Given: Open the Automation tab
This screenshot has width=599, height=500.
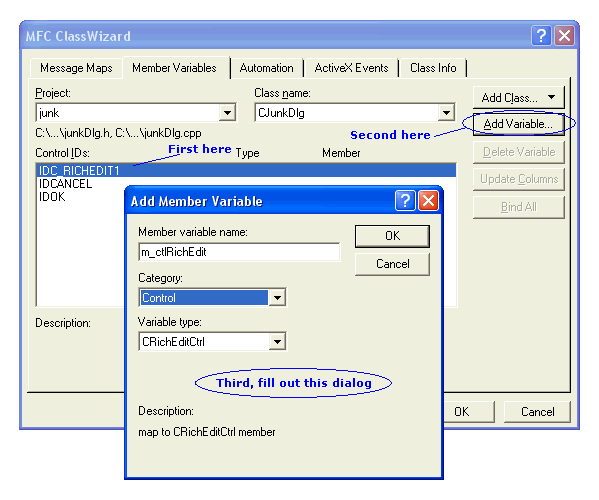Looking at the screenshot, I should click(267, 68).
